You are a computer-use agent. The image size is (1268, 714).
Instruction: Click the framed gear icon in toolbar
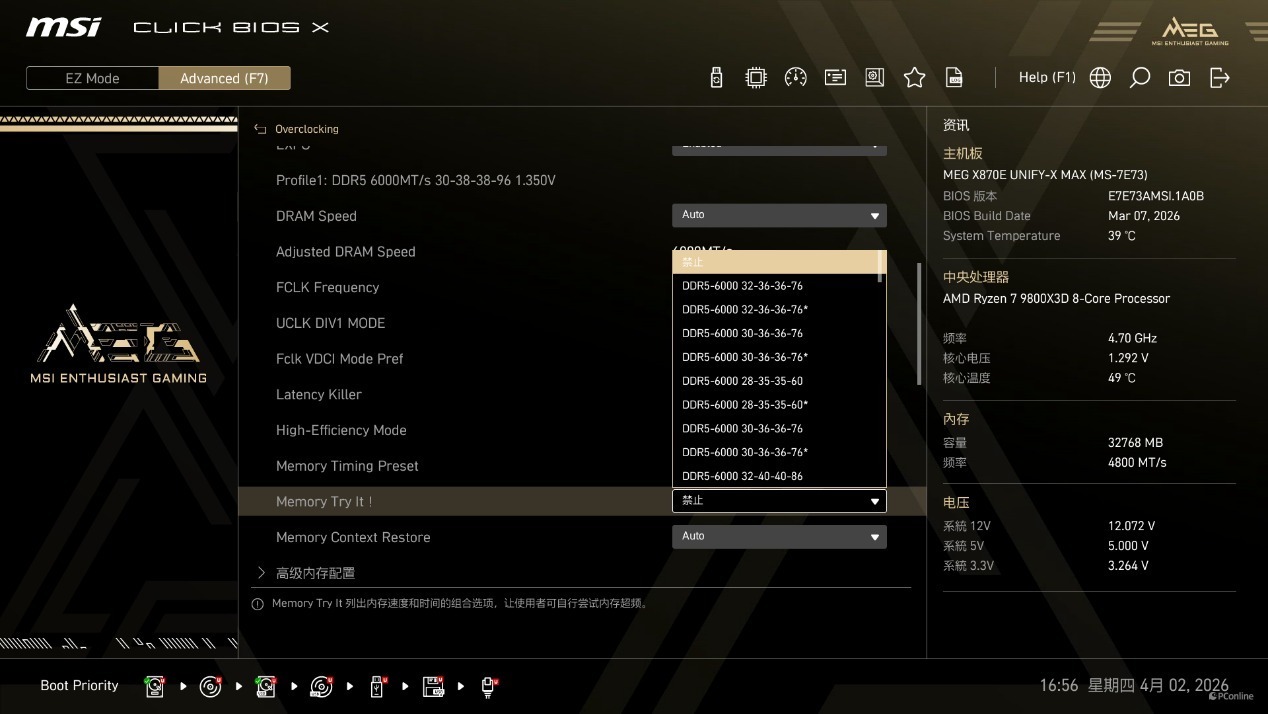tap(875, 78)
